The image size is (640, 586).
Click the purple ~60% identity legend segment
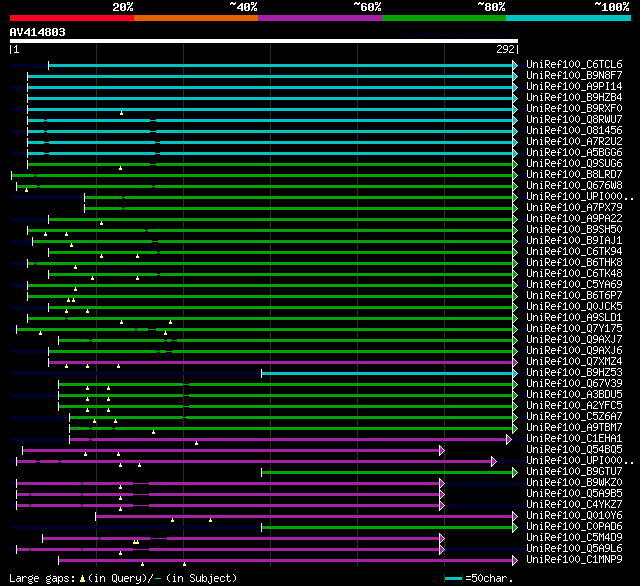[320, 18]
